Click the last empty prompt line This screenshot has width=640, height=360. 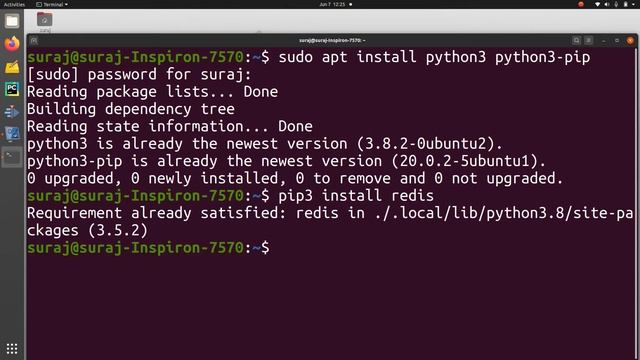[148, 248]
